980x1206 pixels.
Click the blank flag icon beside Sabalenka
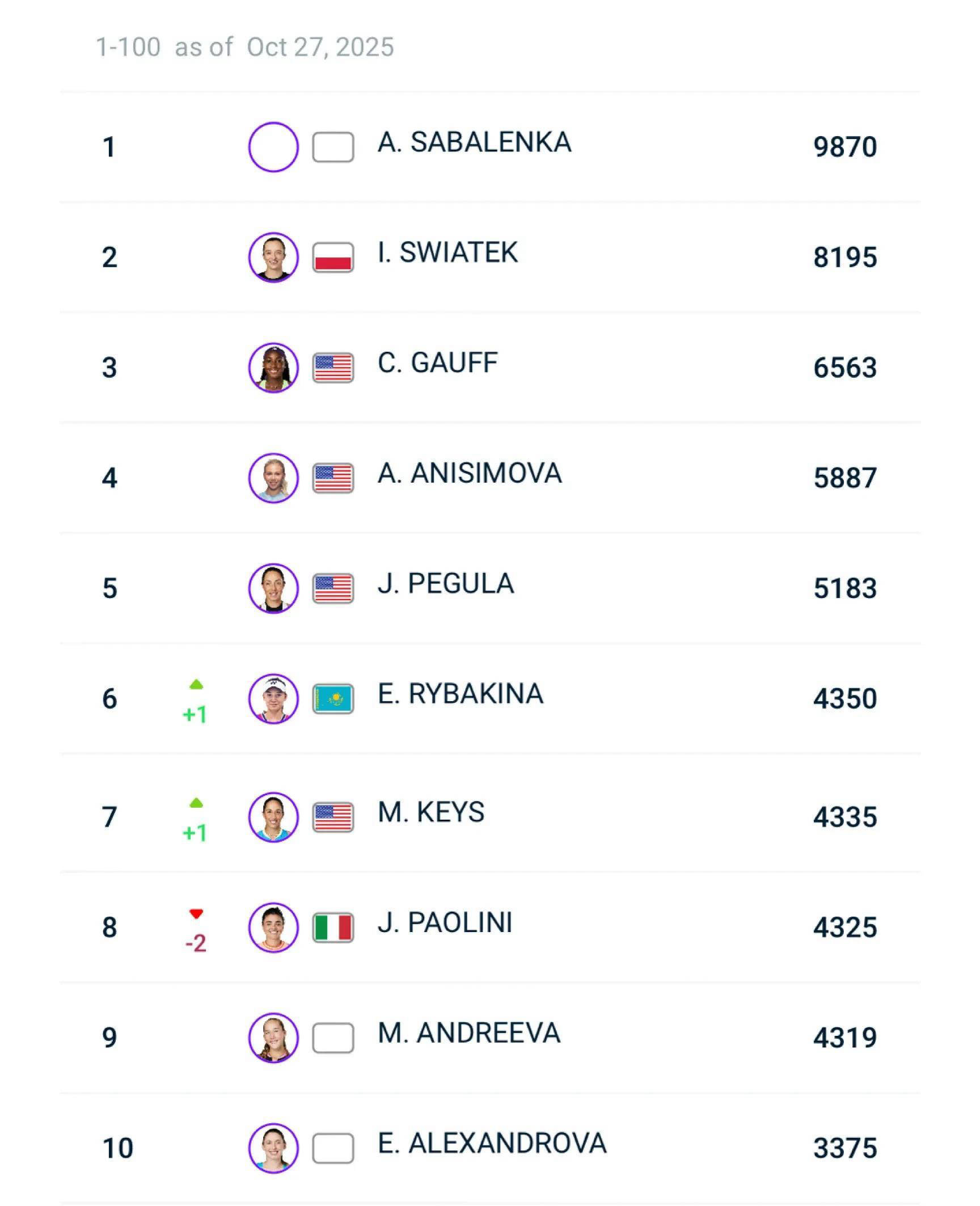pos(333,147)
